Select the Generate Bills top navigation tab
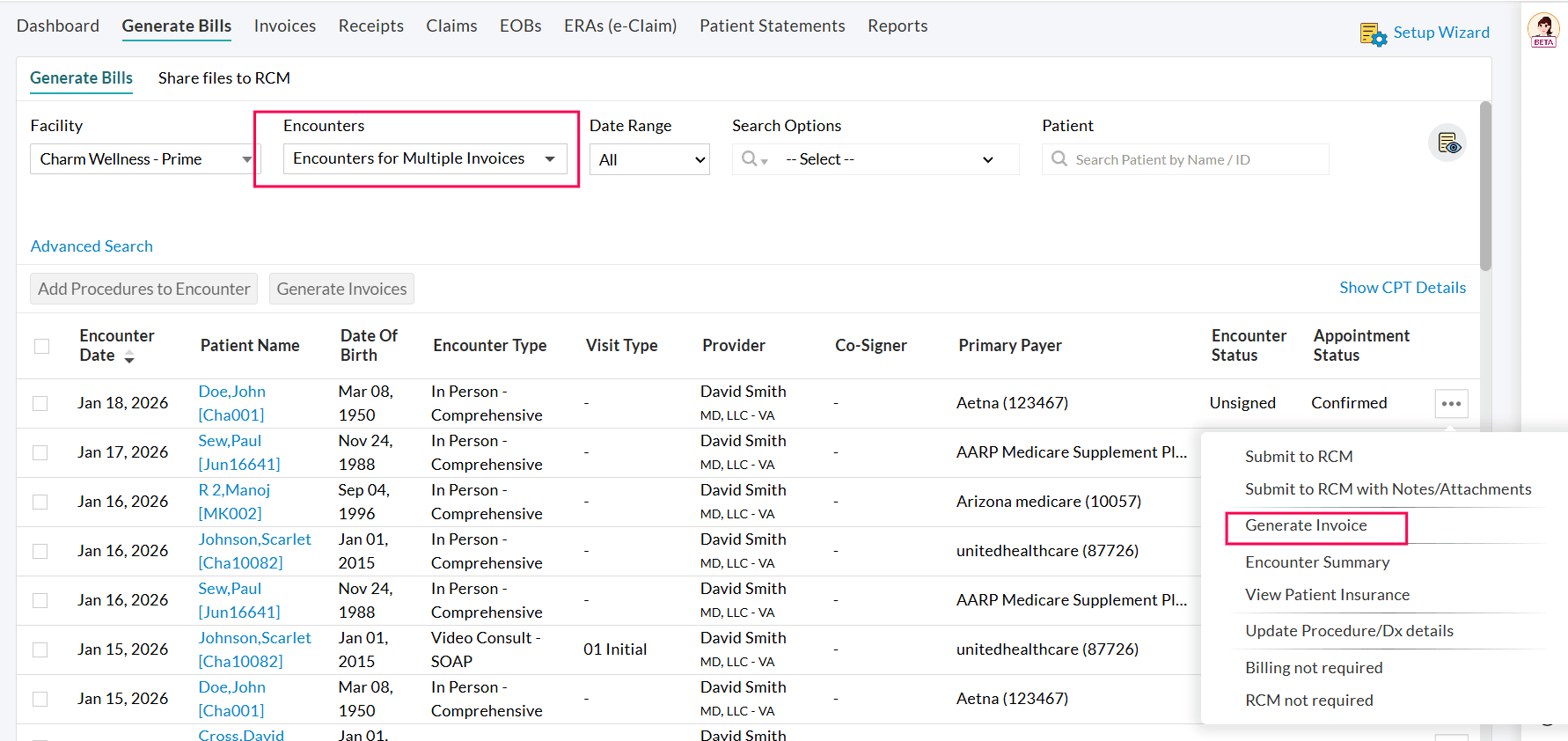The height and width of the screenshot is (741, 1568). (177, 26)
